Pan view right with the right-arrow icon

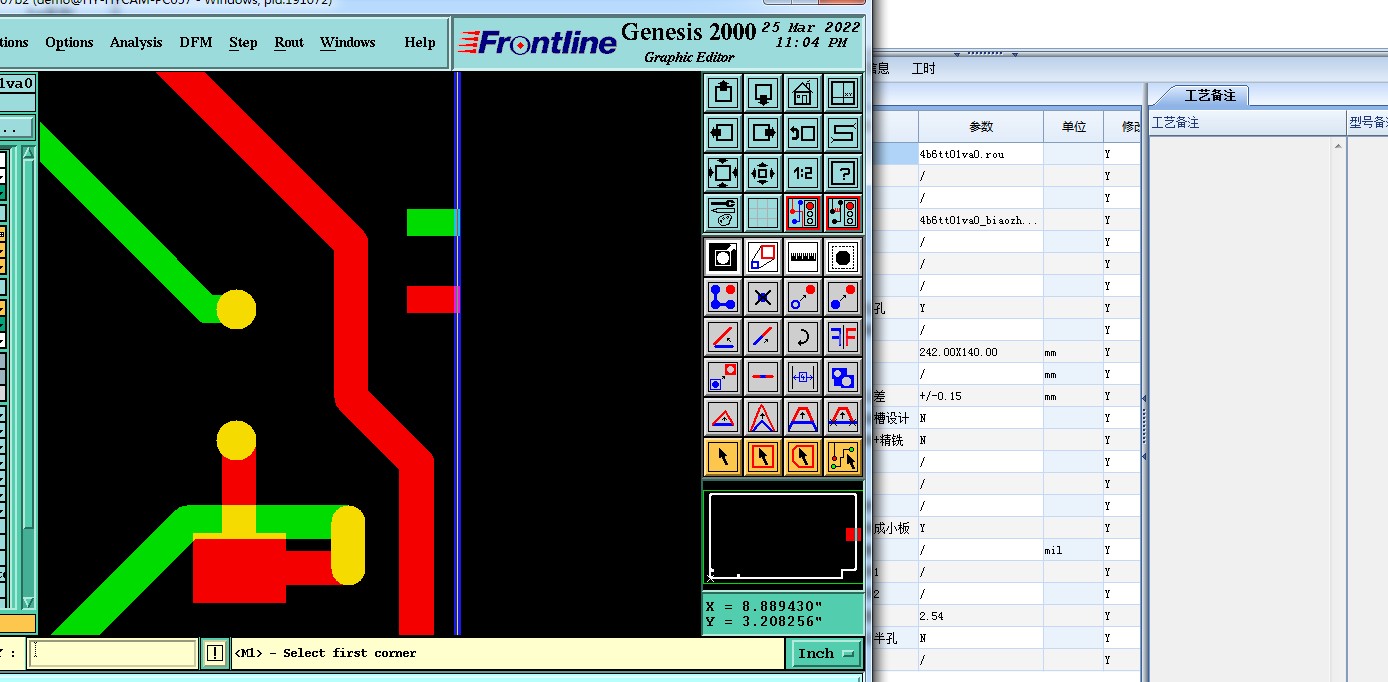coord(763,132)
